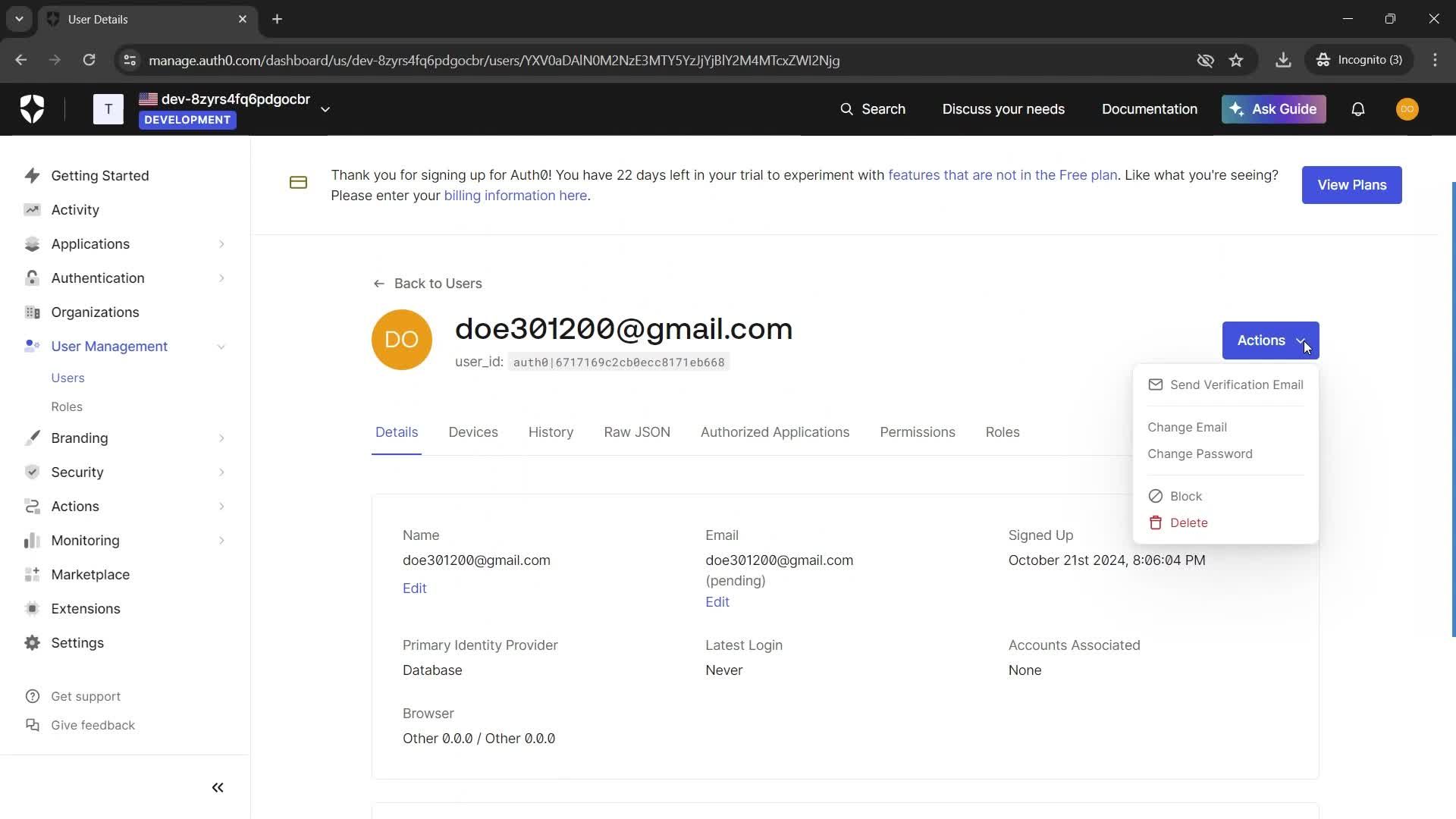Expand the sidebar Actions submenu chevron
The height and width of the screenshot is (819, 1456).
pyautogui.click(x=221, y=507)
